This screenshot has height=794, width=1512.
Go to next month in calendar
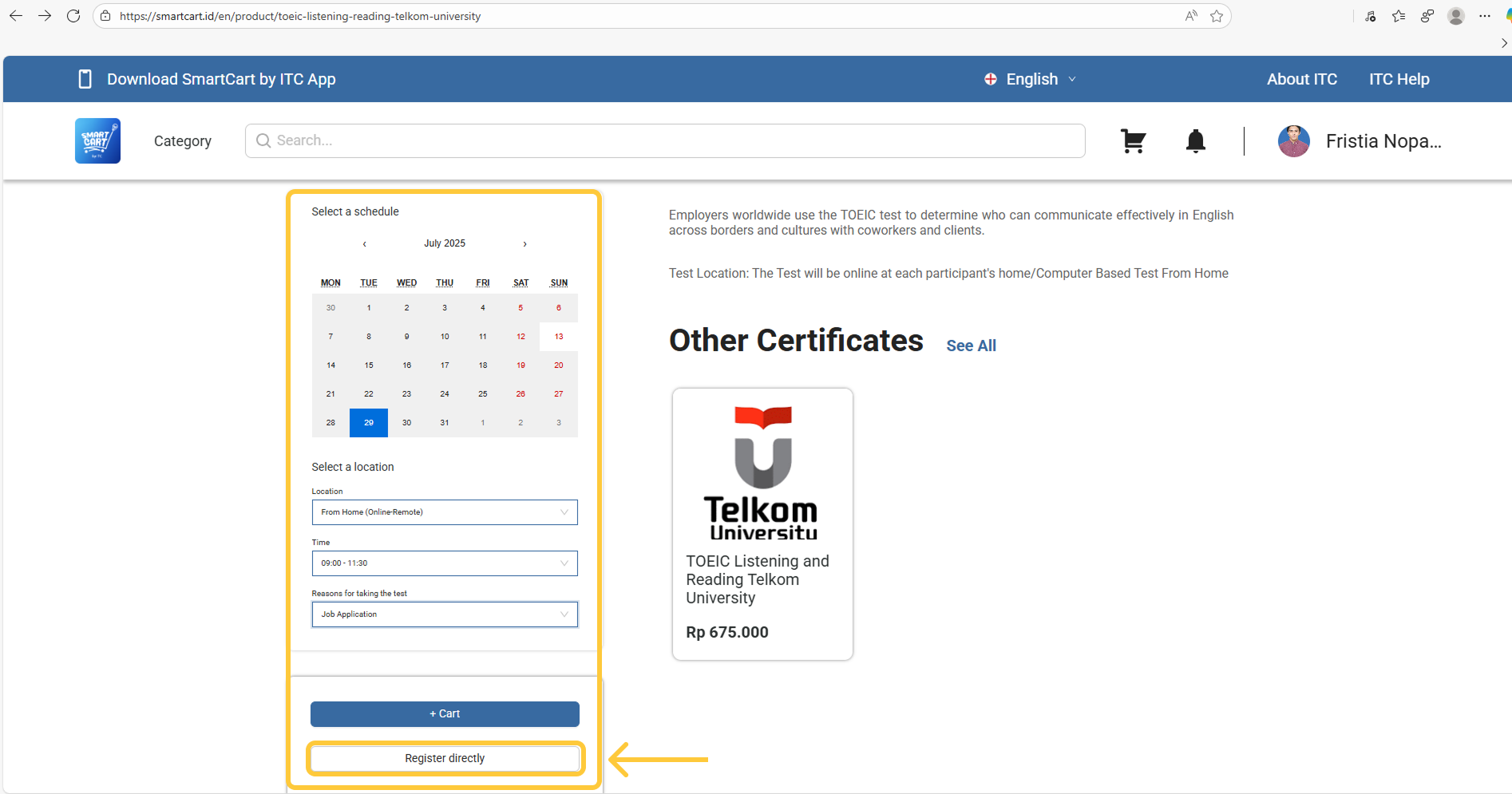[x=524, y=244]
